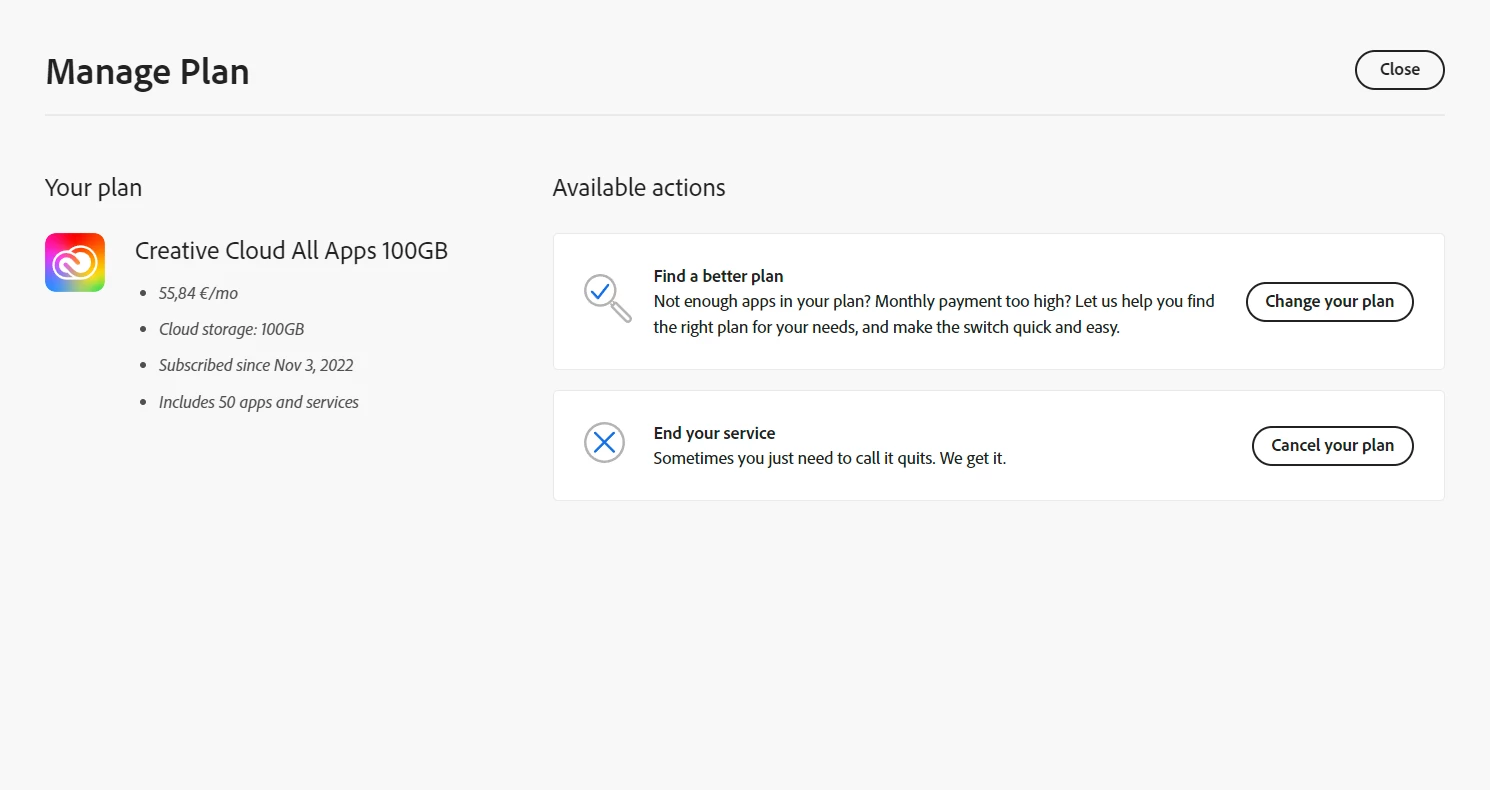Click the Manage Plan heading
Screen dimensions: 1490x790
pyautogui.click(x=147, y=72)
